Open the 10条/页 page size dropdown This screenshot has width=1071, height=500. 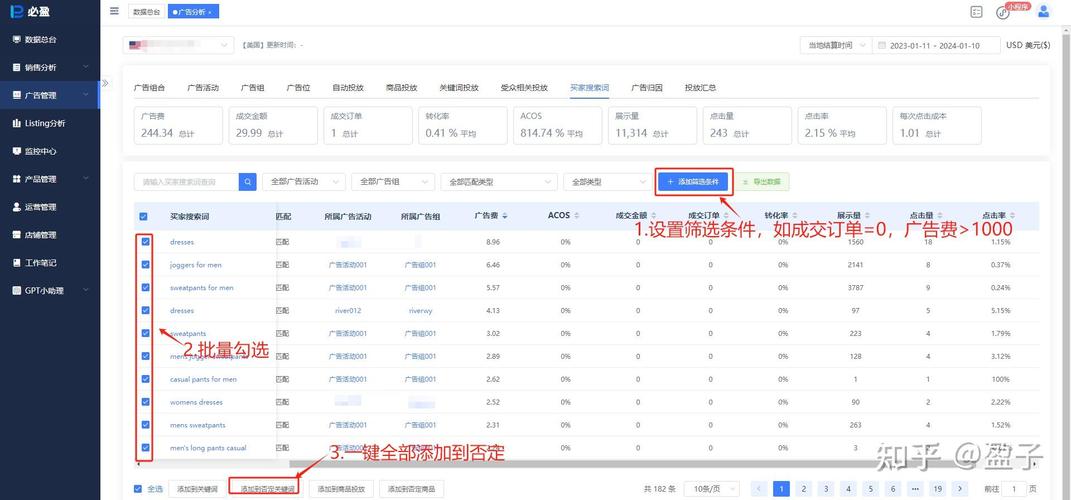[711, 489]
